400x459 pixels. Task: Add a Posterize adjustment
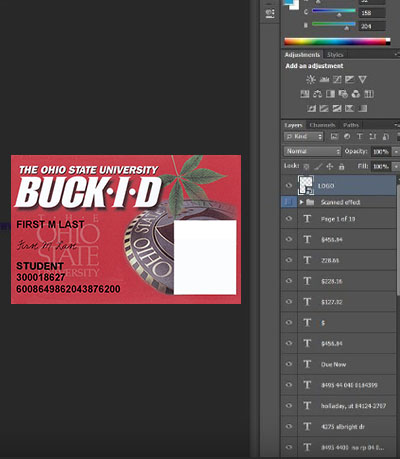324,108
